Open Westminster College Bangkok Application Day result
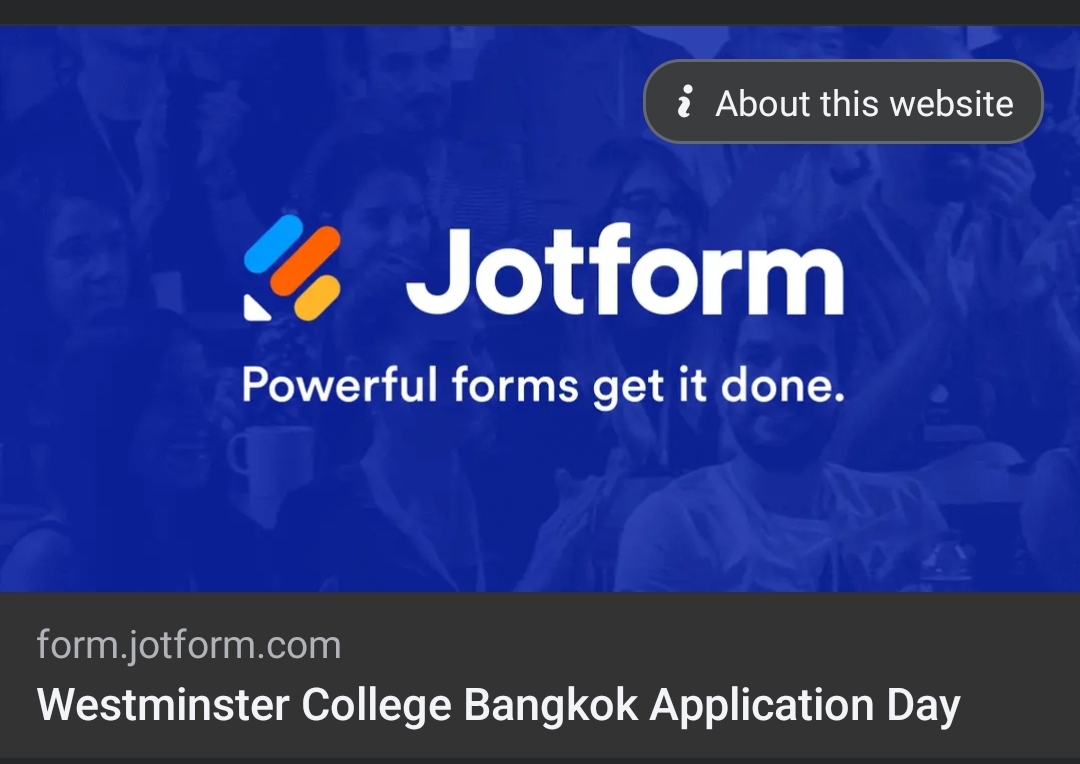Screen dimensions: 1080x764 [498, 705]
